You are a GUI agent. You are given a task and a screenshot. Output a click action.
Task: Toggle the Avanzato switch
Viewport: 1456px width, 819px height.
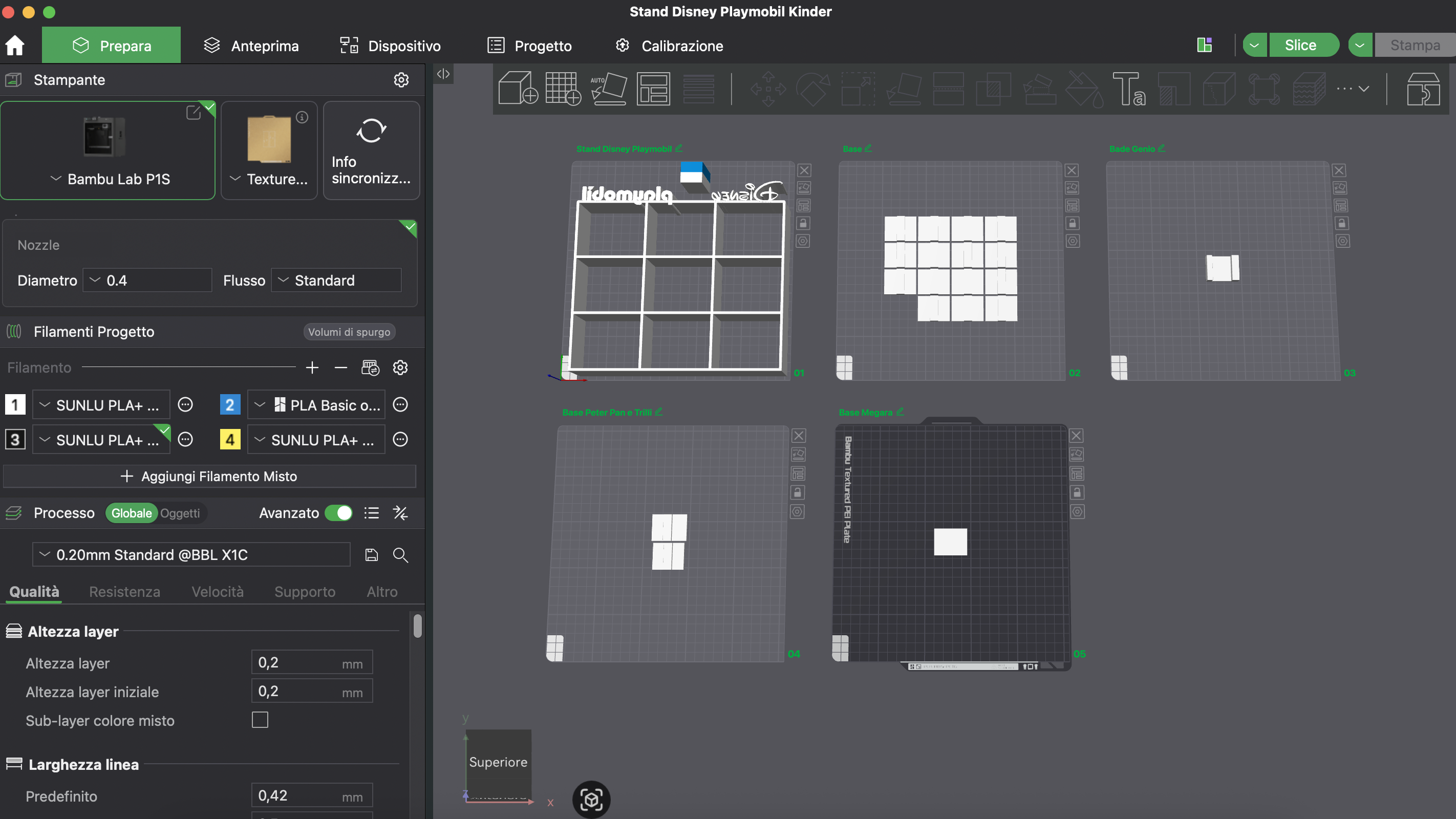(x=338, y=513)
